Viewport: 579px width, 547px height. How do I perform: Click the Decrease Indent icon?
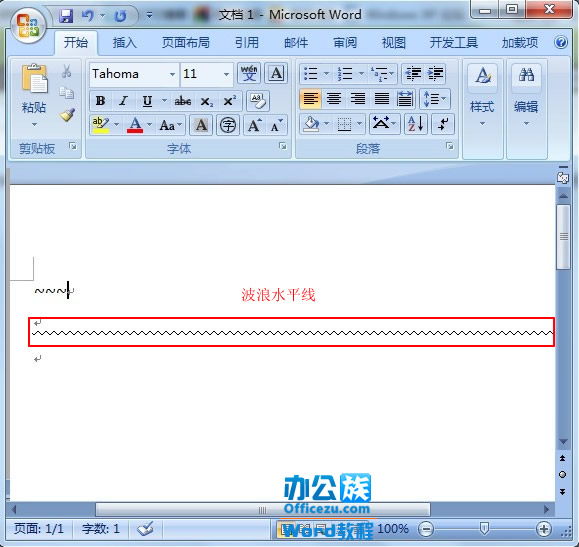pyautogui.click(x=413, y=73)
